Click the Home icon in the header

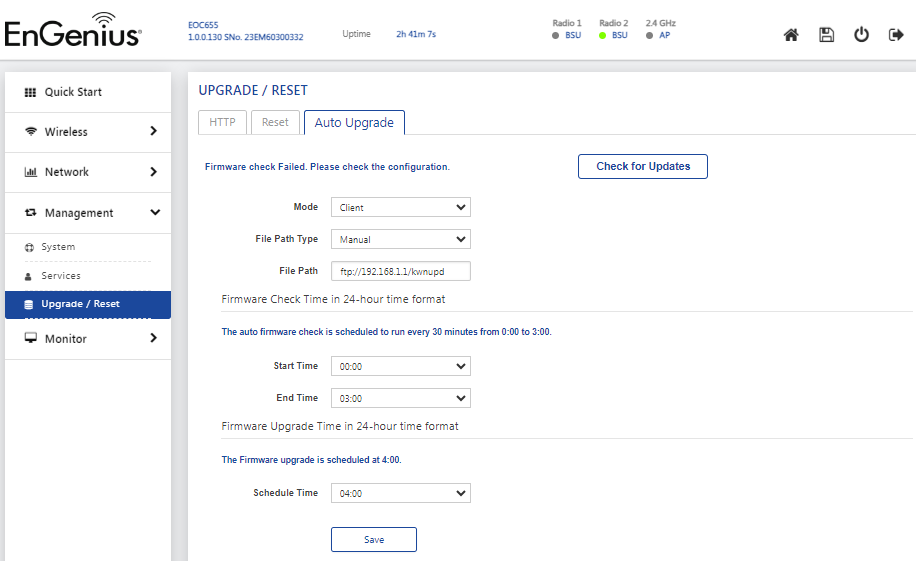(x=791, y=35)
